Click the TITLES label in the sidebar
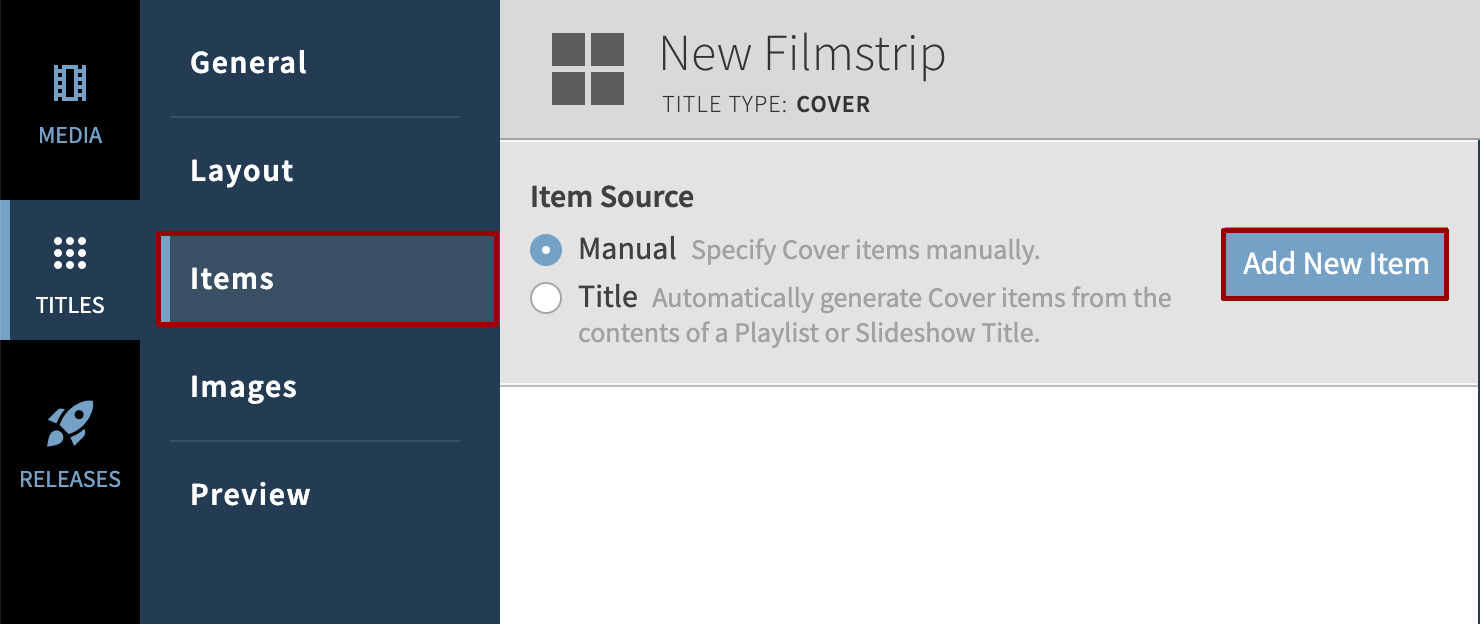This screenshot has height=624, width=1480. pos(70,305)
